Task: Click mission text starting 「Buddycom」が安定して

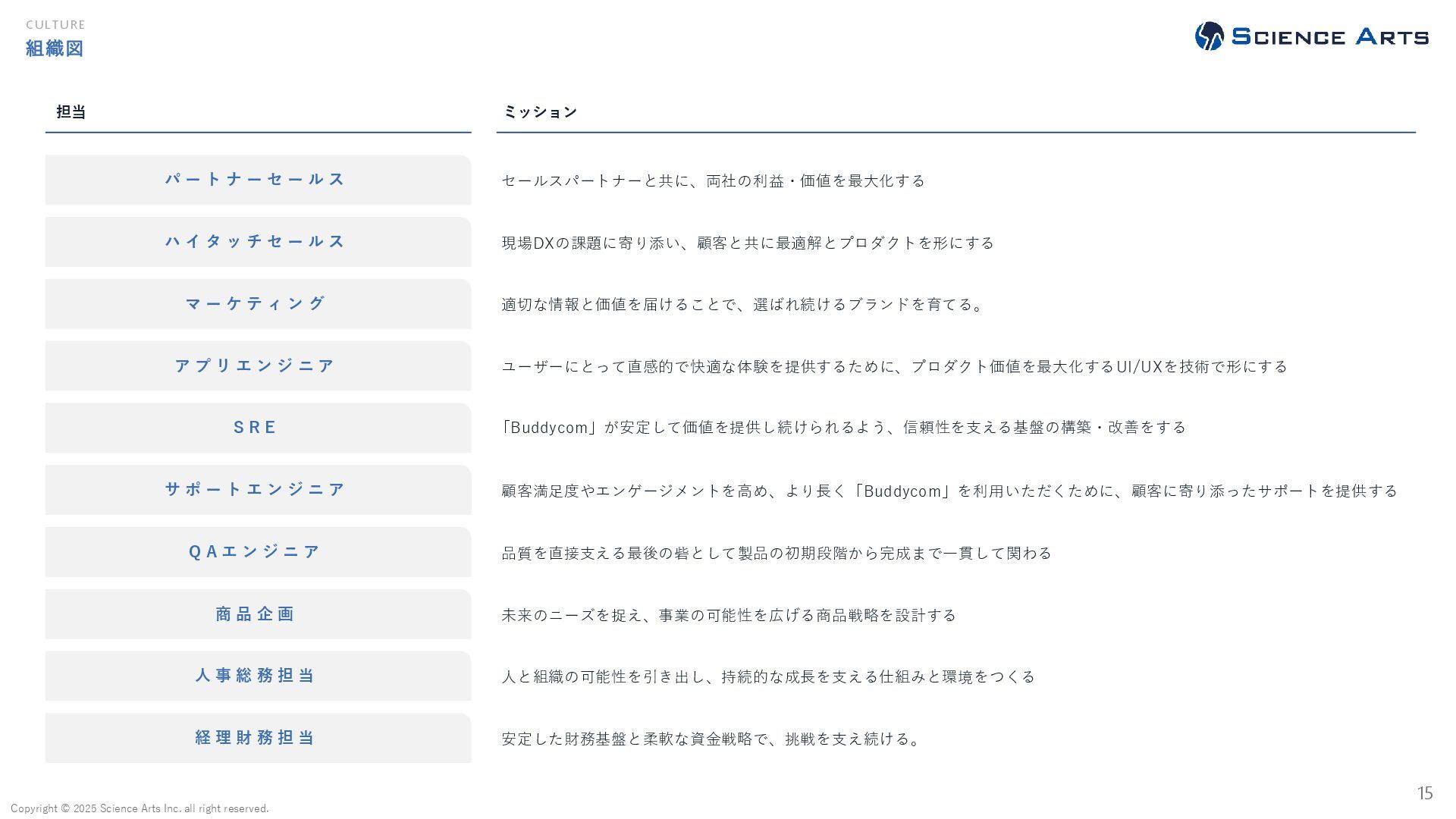Action: 843,427
